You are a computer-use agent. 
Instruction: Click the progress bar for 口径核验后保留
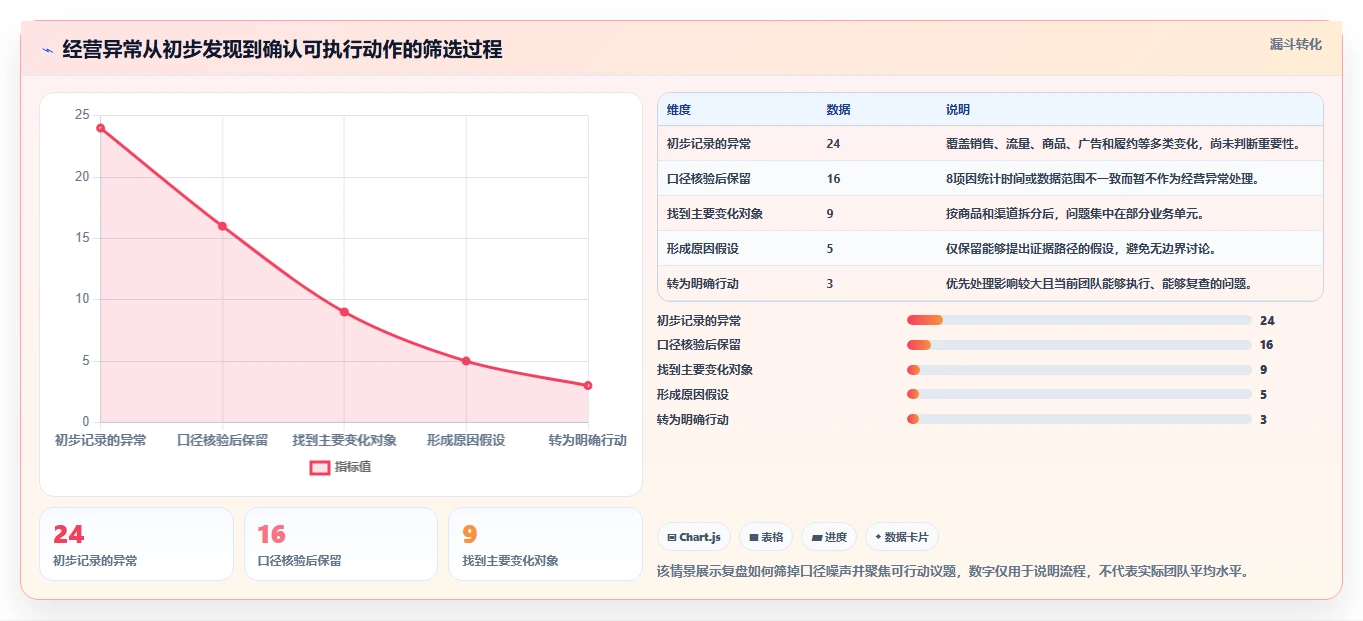1079,345
